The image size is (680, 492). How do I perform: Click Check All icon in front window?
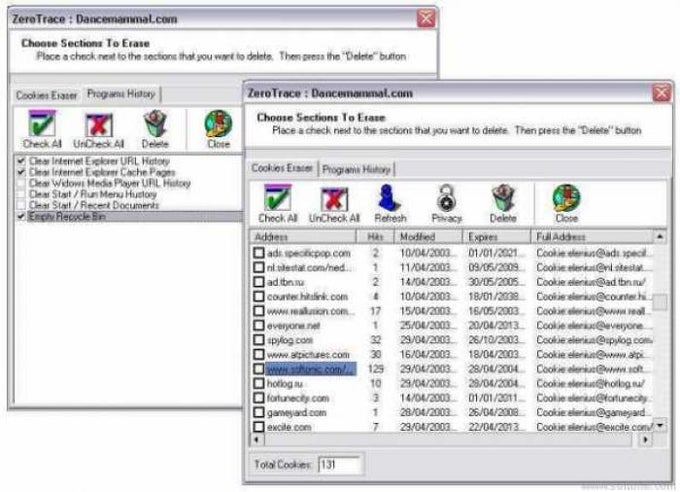point(278,198)
